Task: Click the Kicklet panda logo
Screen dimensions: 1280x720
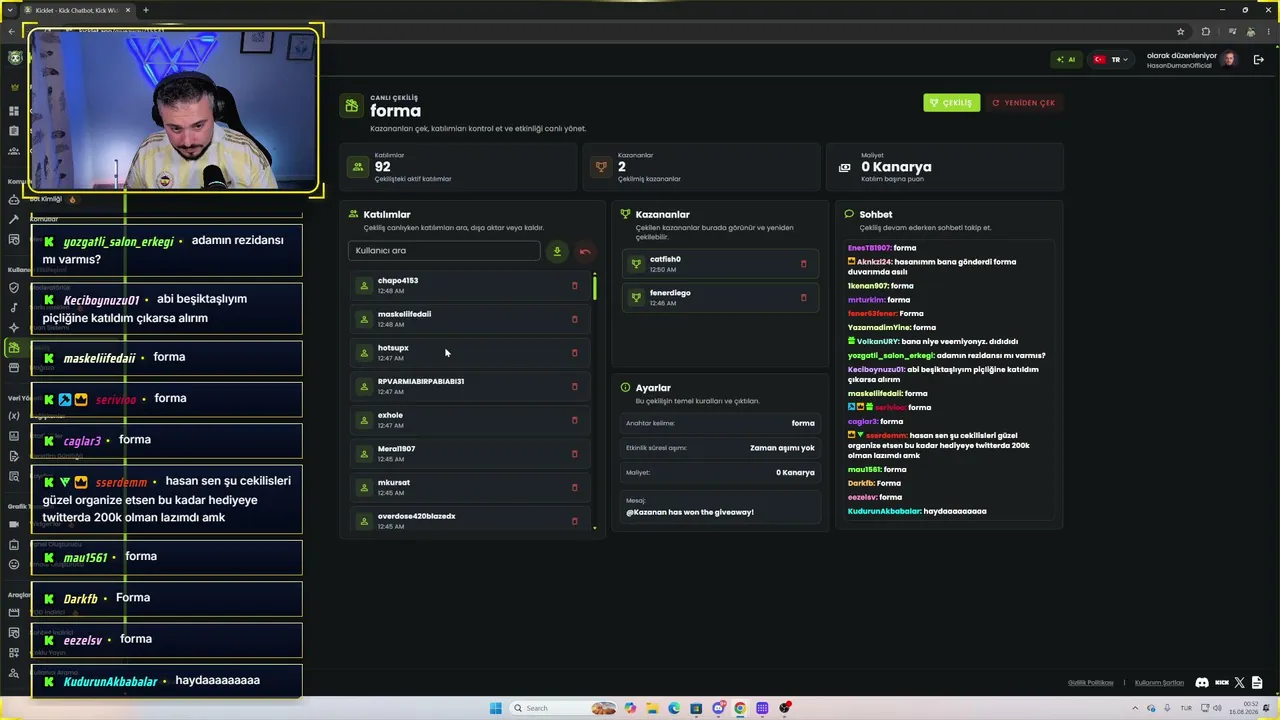Action: click(x=14, y=58)
